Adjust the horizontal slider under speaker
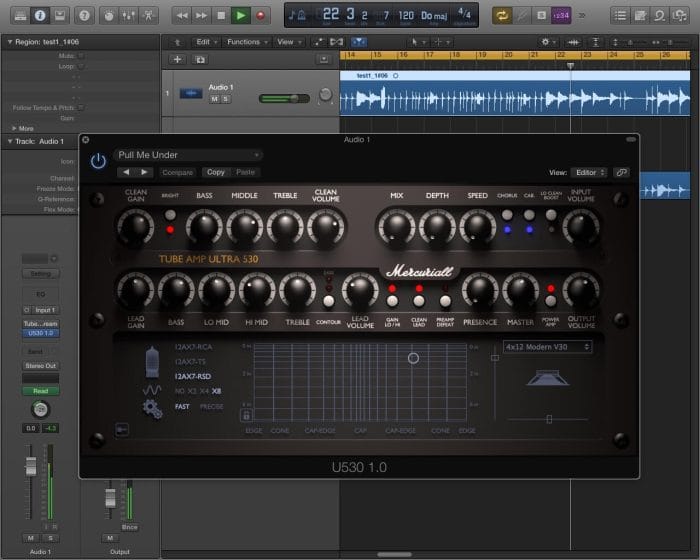This screenshot has height=560, width=700. 548,419
